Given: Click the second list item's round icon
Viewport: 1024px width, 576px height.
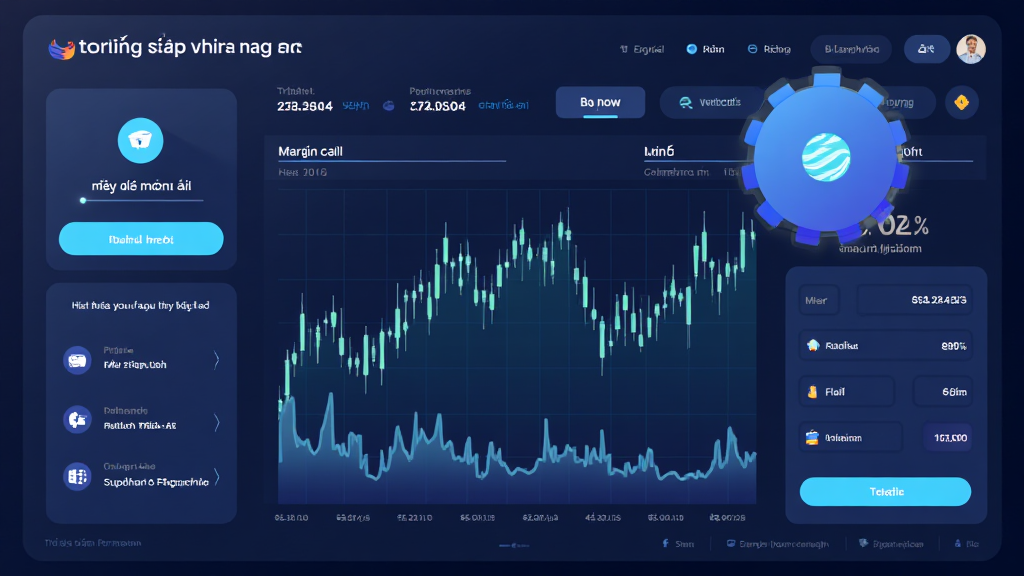Looking at the screenshot, I should (77, 419).
